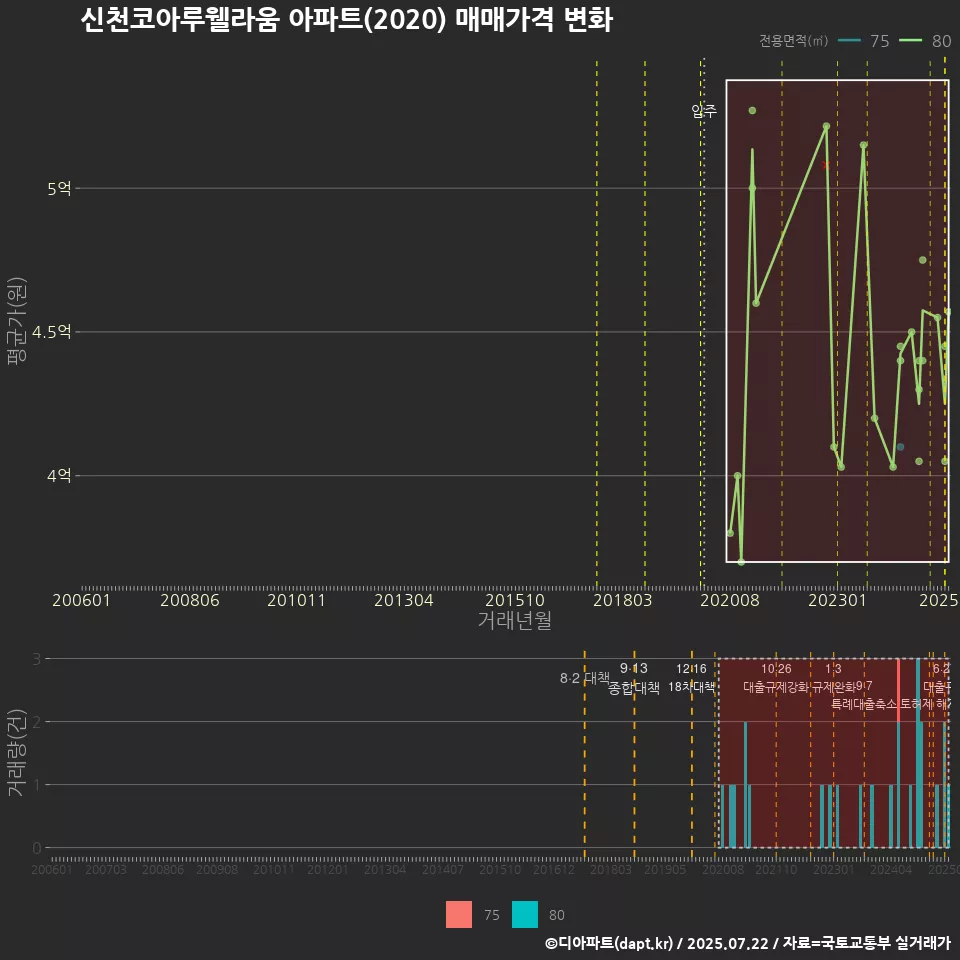Click the dark teal 75㎡ data point near 4.1억
The width and height of the screenshot is (960, 960).
[x=900, y=447]
